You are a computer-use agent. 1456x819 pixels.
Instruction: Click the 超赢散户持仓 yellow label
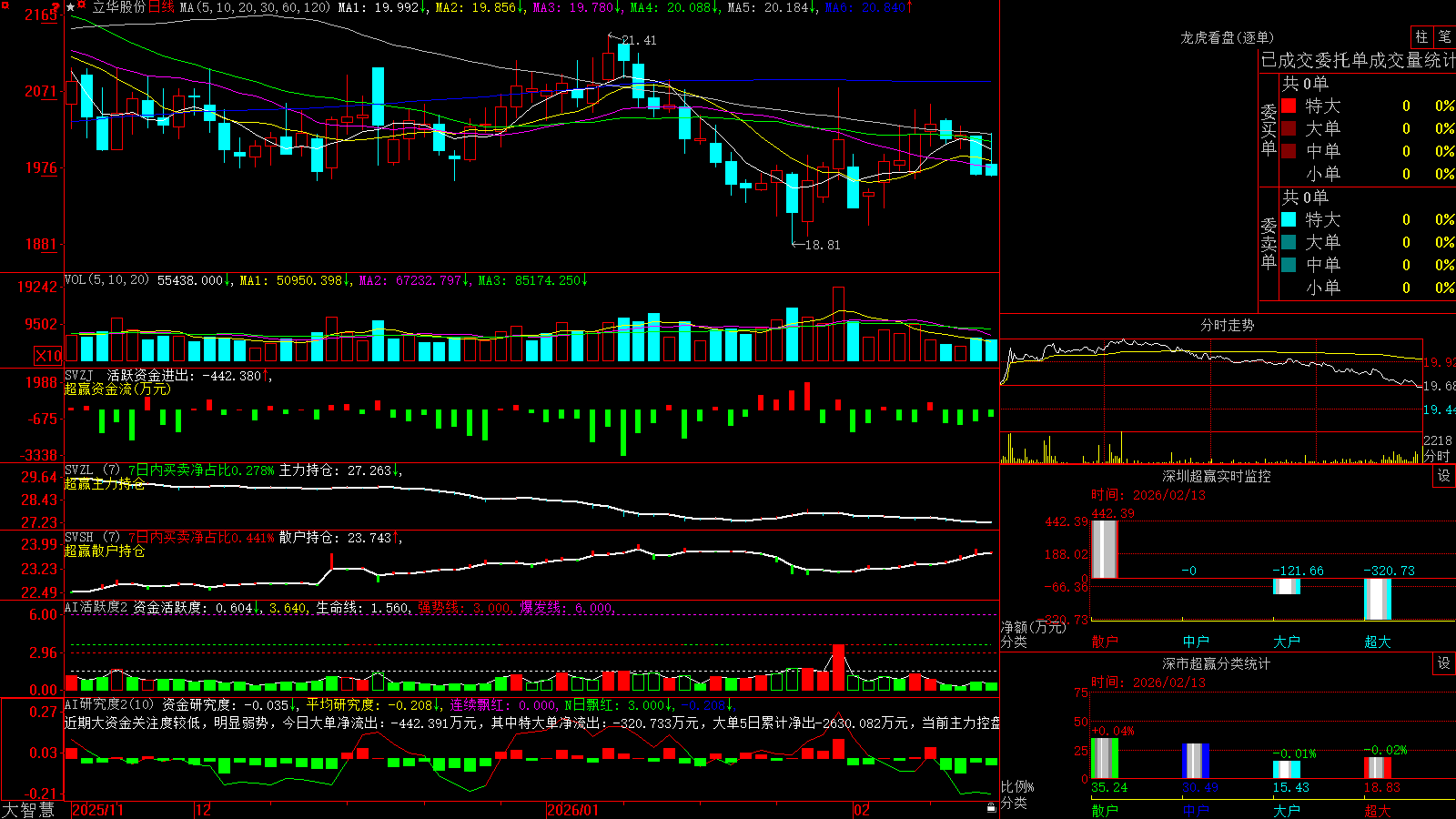[x=105, y=551]
